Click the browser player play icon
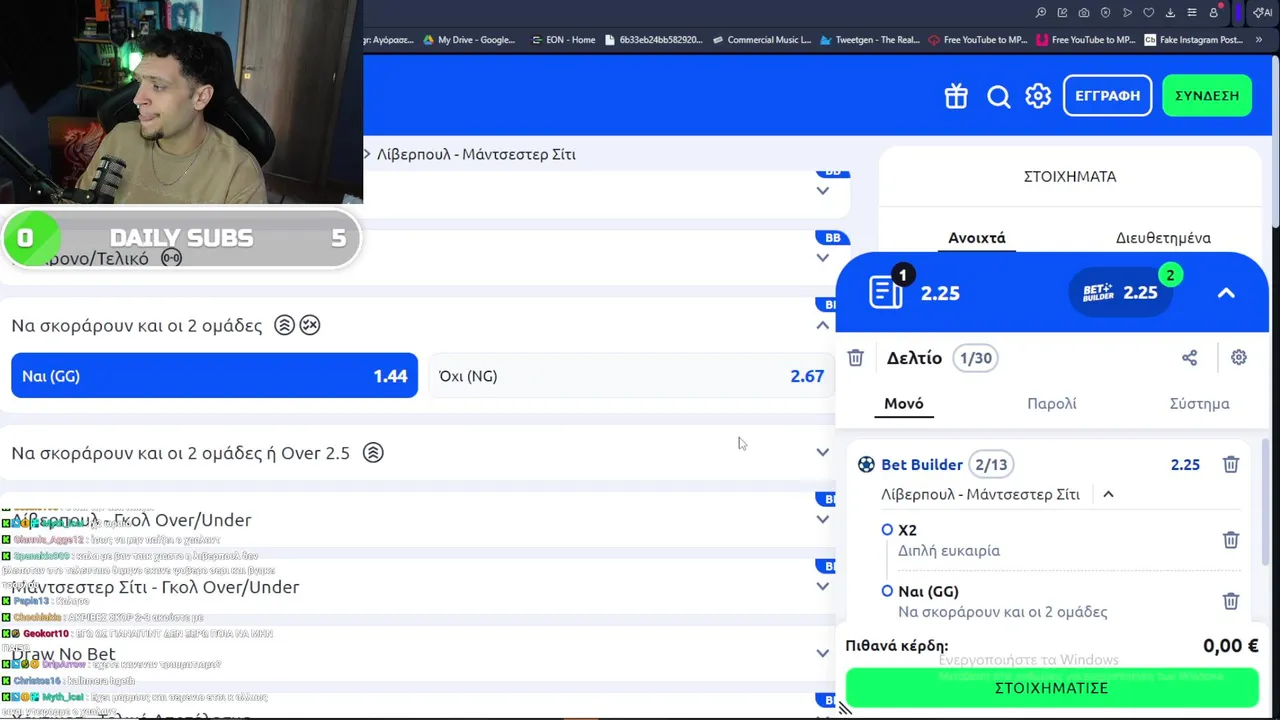1280x720 pixels. (x=1127, y=13)
